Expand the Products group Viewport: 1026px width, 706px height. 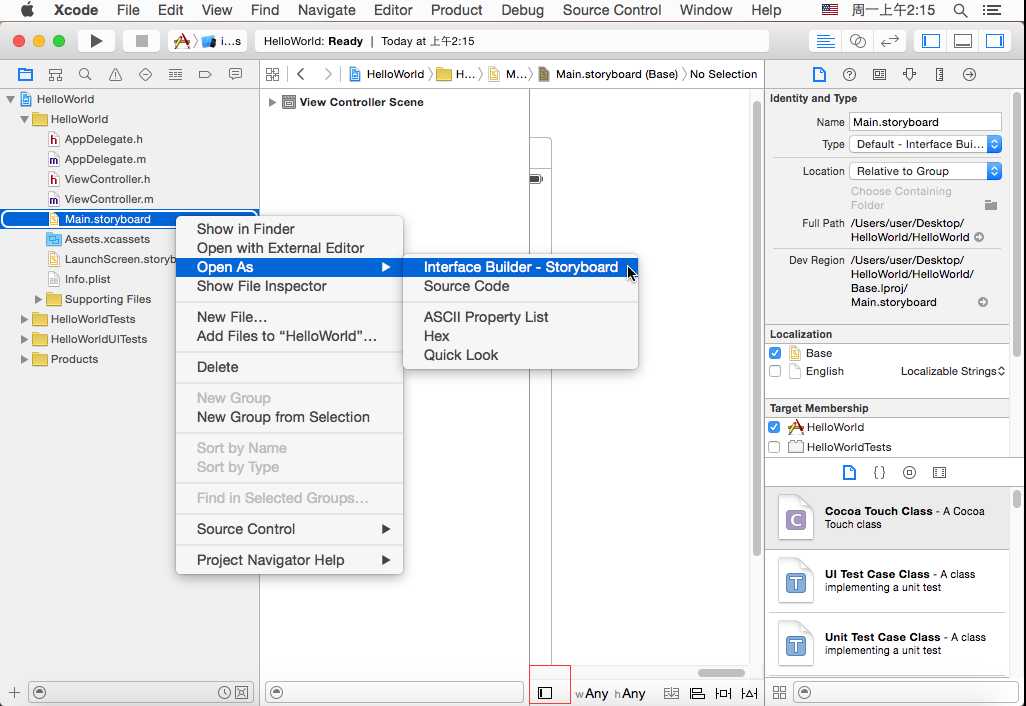click(x=24, y=359)
